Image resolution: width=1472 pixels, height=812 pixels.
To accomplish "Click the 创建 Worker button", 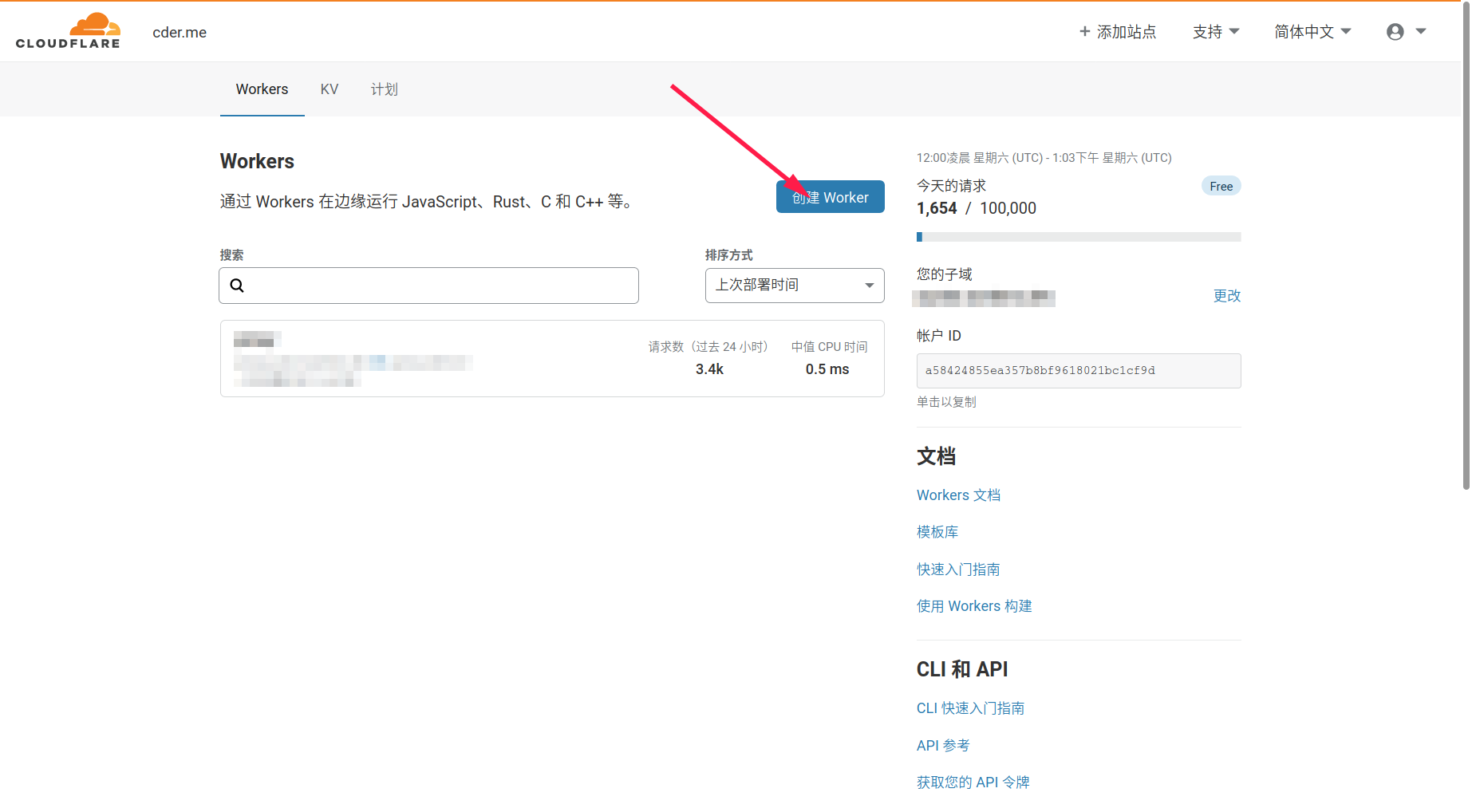I will pyautogui.click(x=830, y=197).
